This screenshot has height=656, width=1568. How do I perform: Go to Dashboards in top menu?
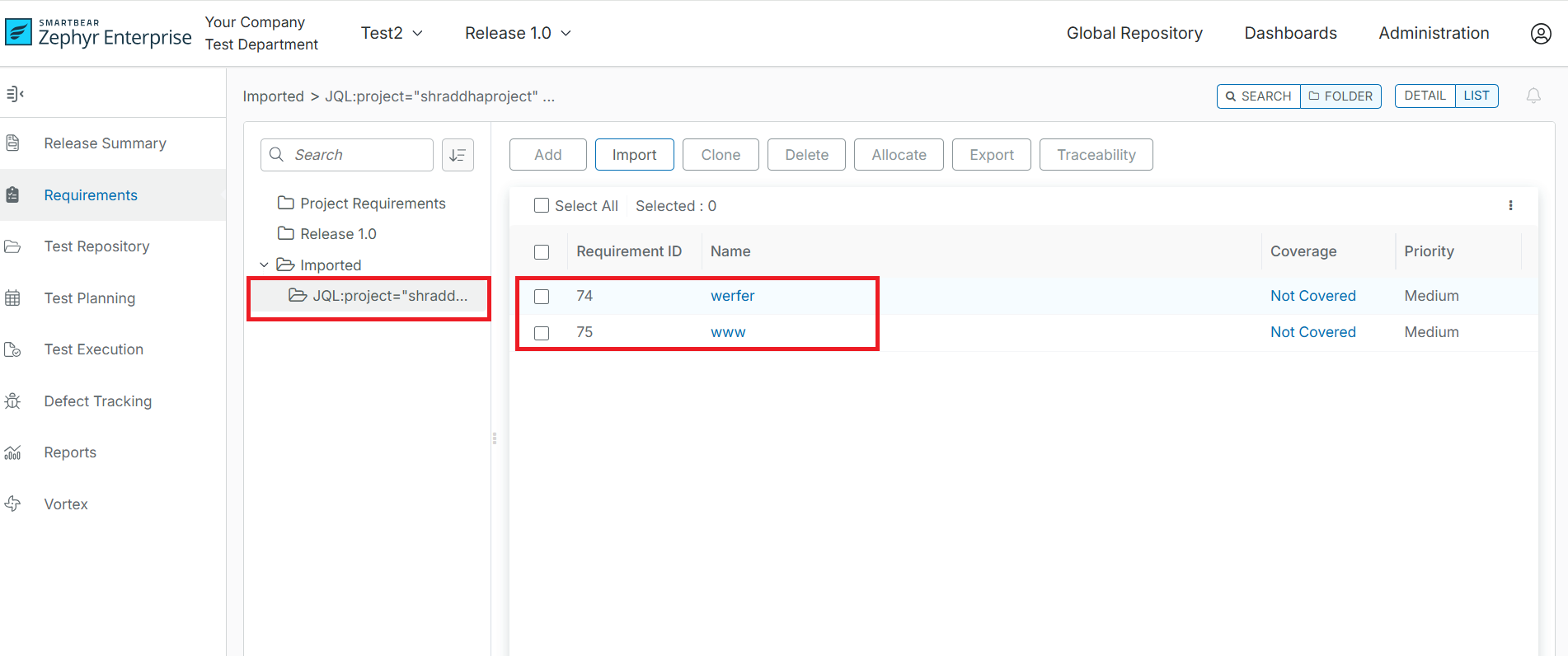point(1290,34)
